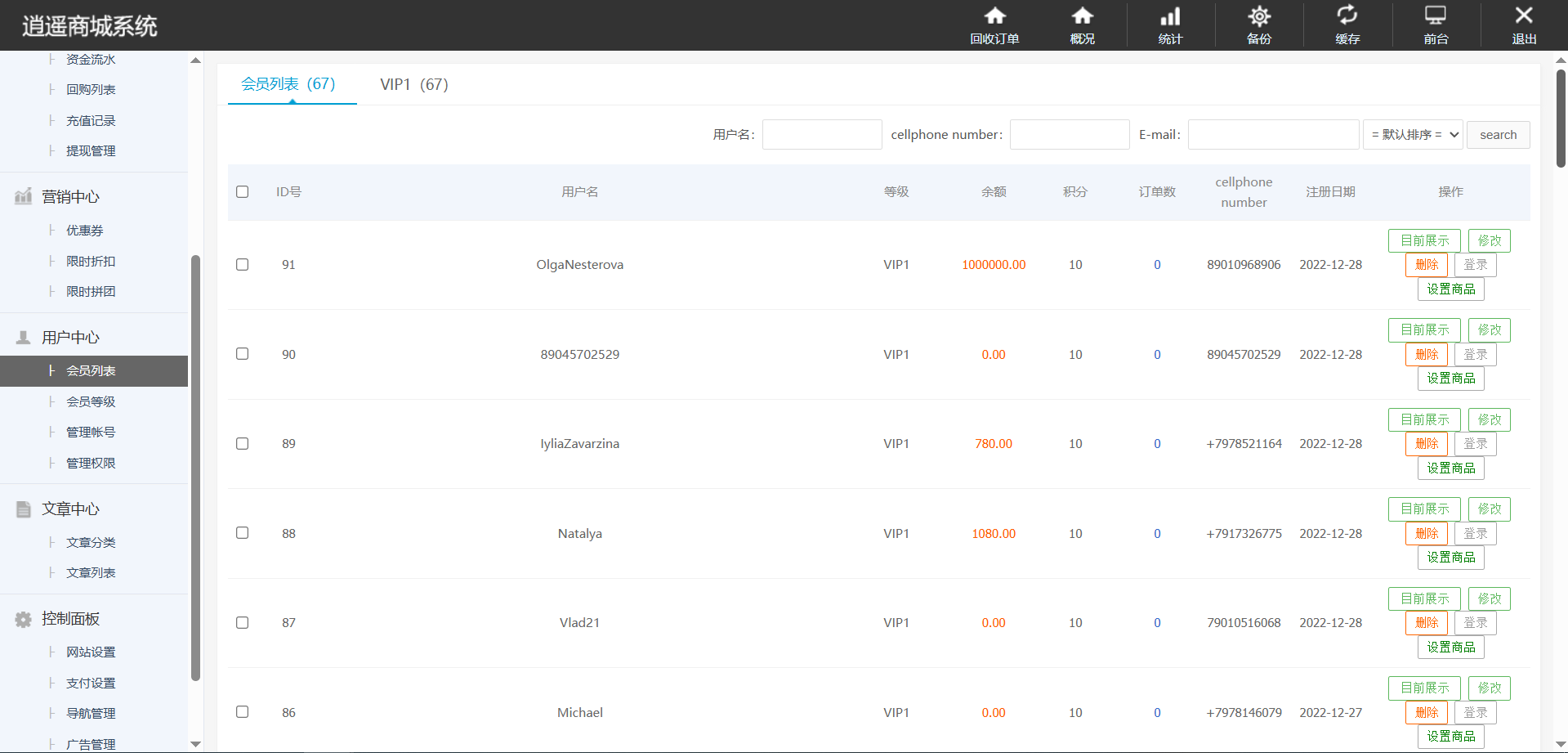This screenshot has height=753, width=1568.
Task: Click the main page vertical scrollbar
Action: point(1561,119)
